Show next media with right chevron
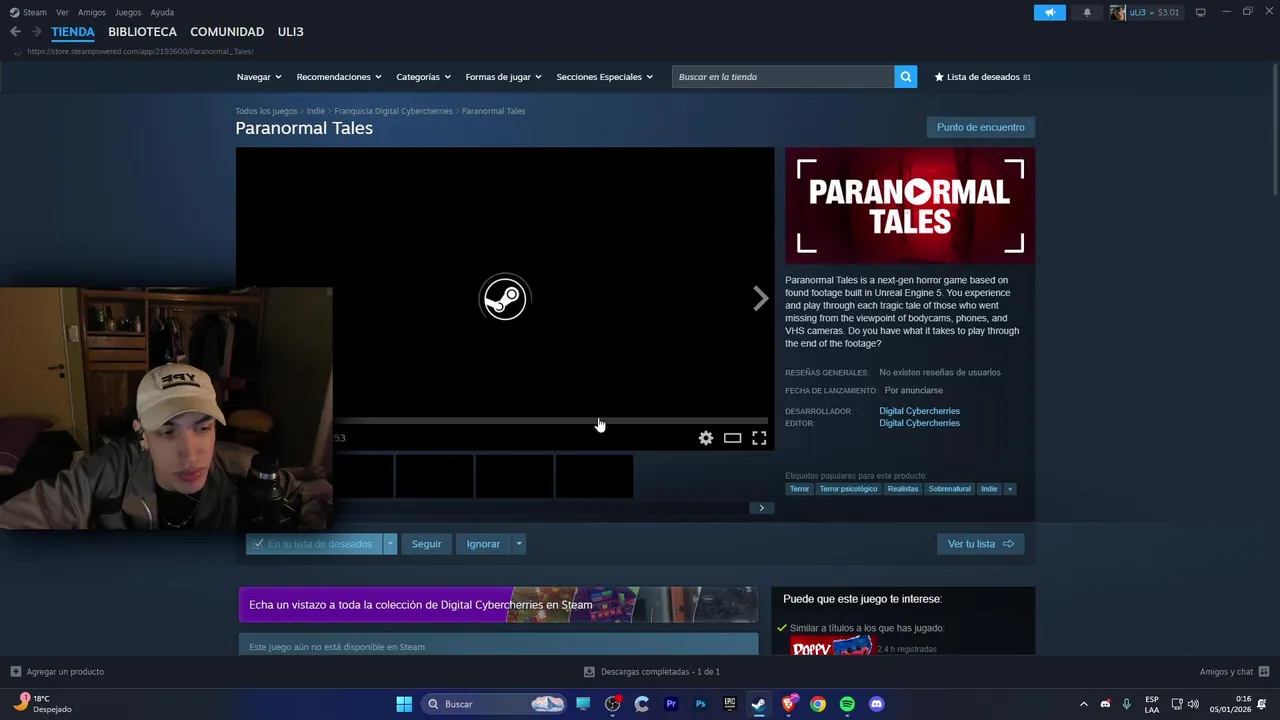 coord(761,298)
